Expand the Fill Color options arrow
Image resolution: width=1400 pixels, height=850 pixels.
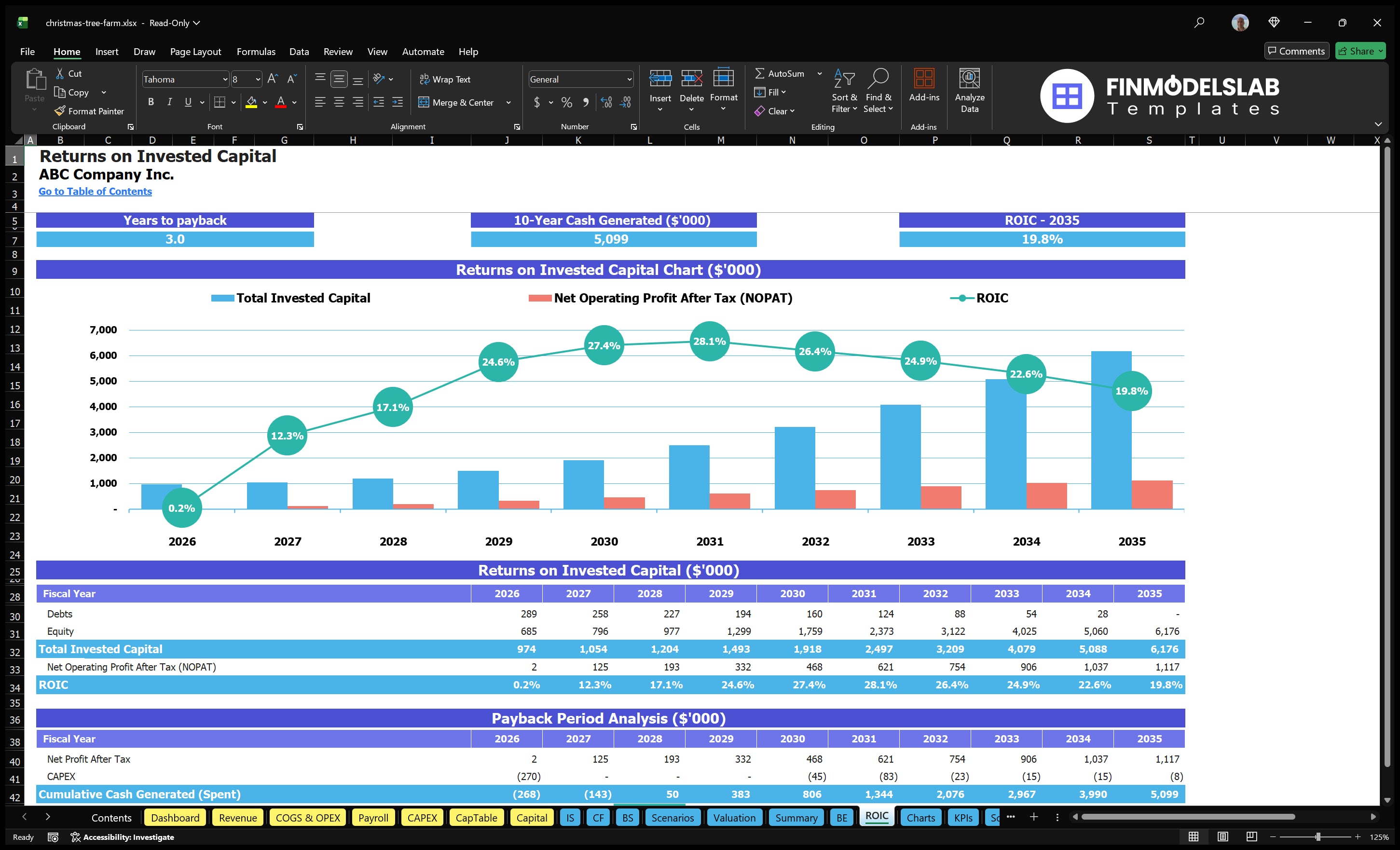click(x=265, y=103)
